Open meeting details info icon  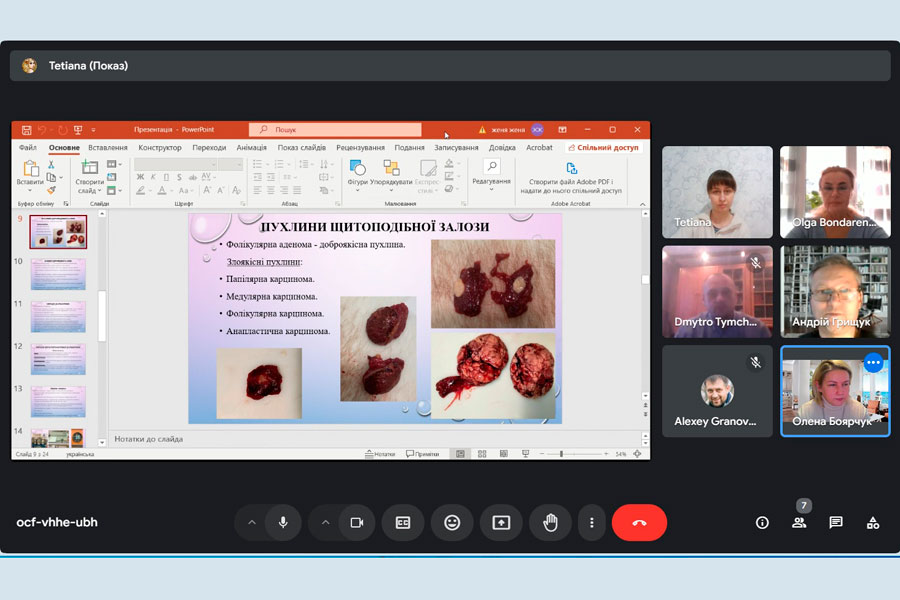[762, 522]
